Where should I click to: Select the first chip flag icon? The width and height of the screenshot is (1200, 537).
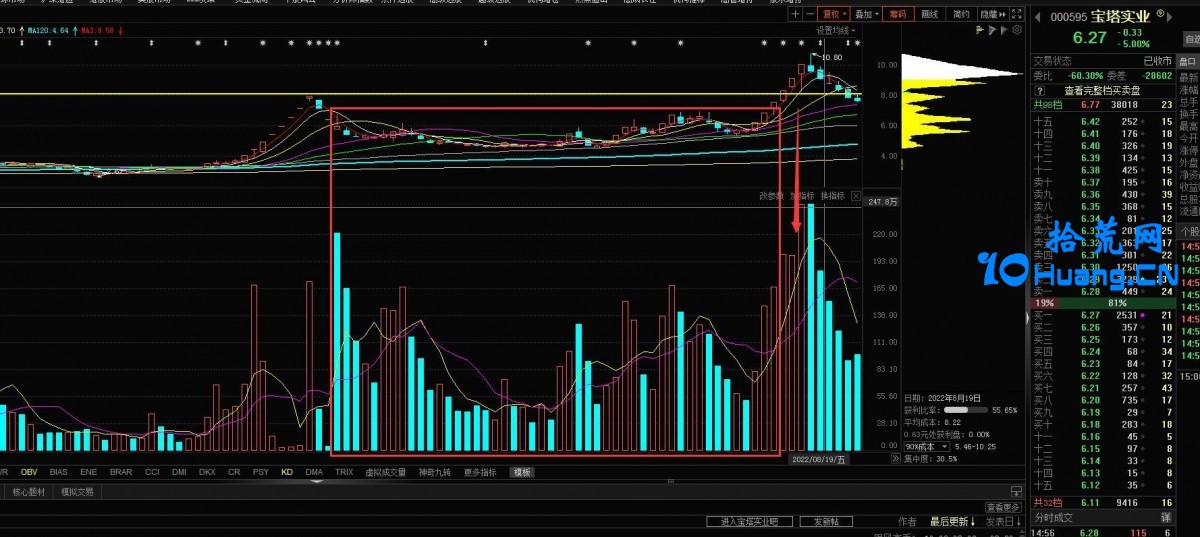point(980,30)
